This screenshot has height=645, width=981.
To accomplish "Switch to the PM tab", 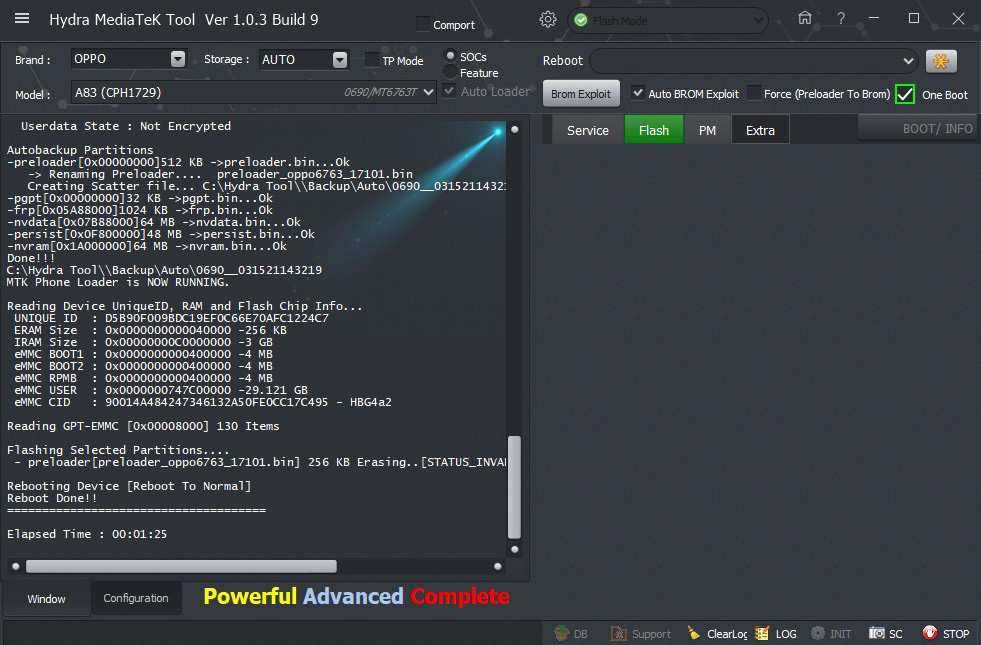I will (x=707, y=130).
